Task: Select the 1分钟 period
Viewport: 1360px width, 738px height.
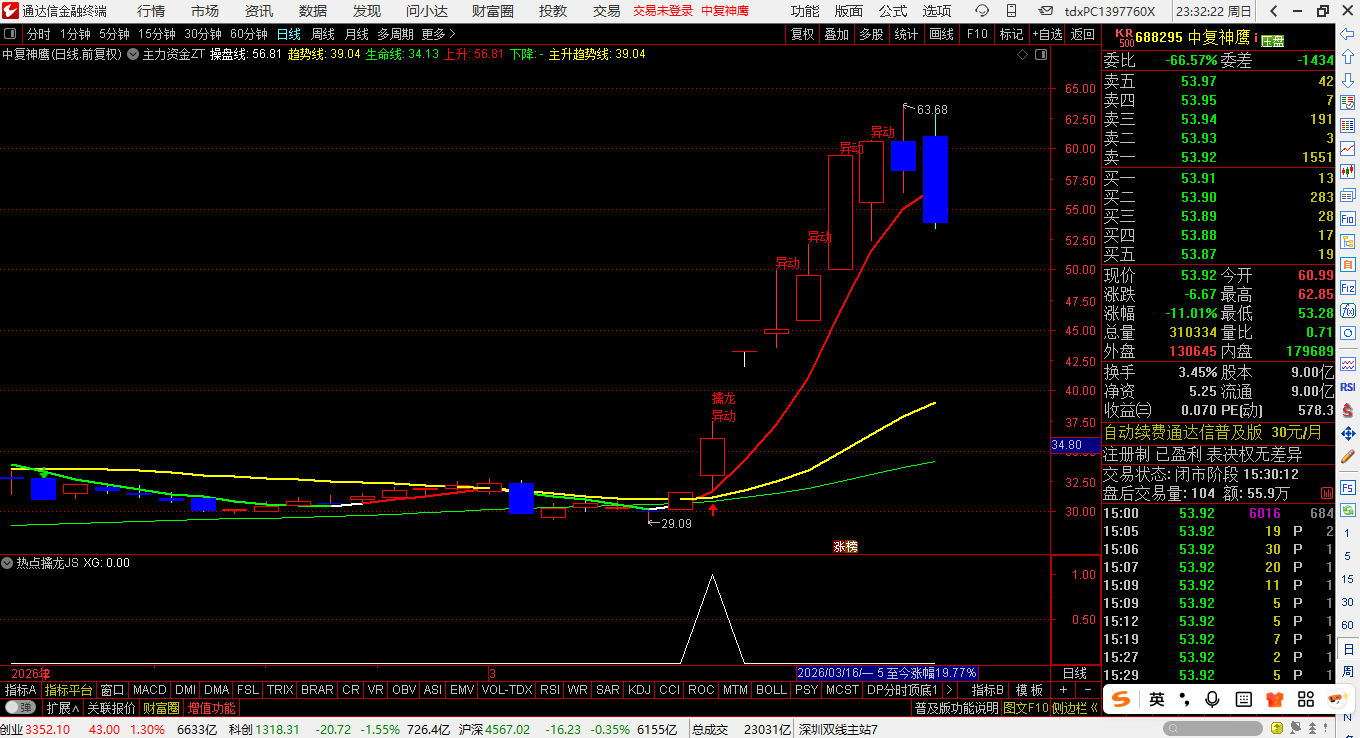Action: [x=75, y=34]
